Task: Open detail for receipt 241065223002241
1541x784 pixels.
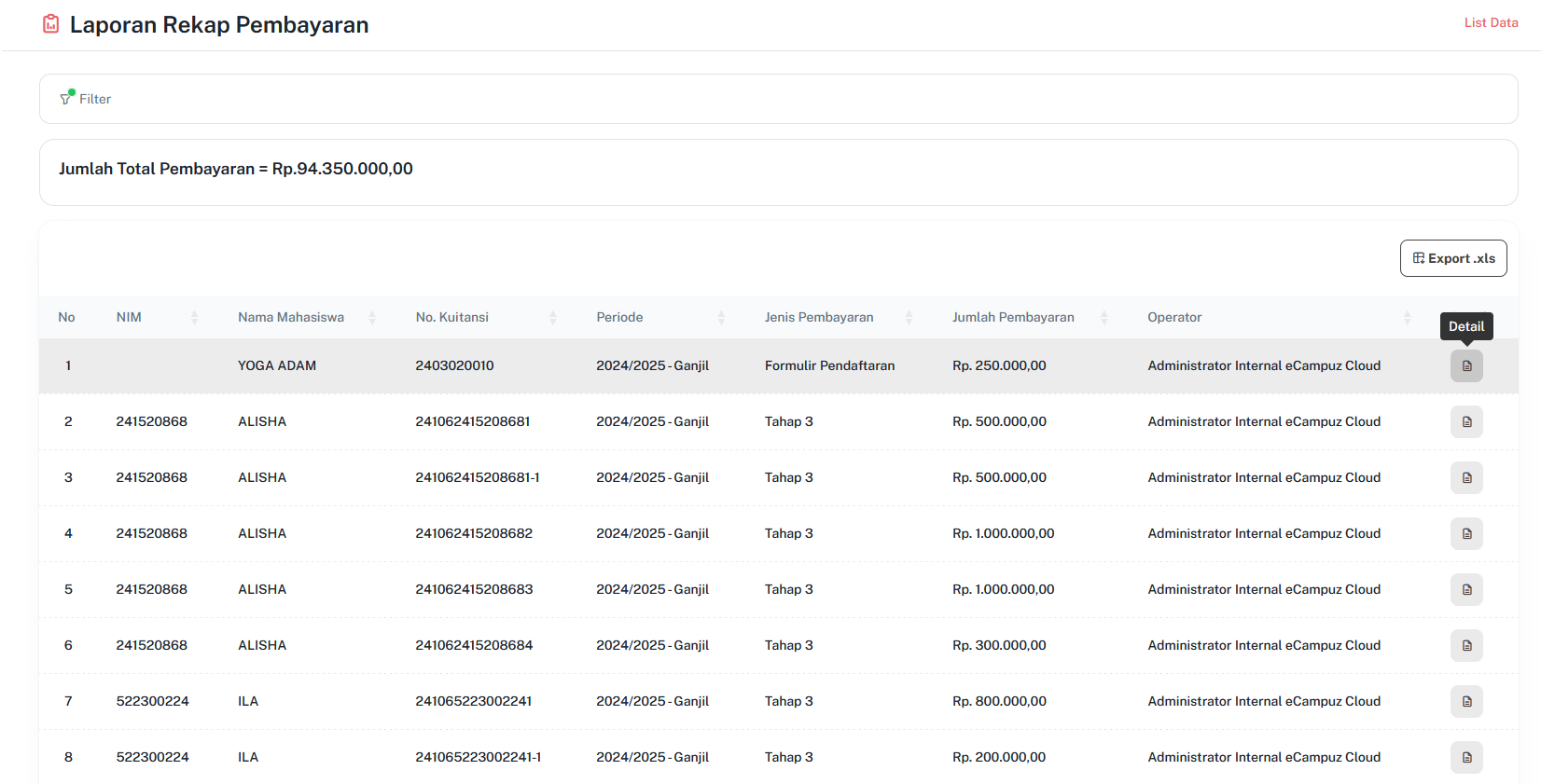Action: pyautogui.click(x=1466, y=701)
